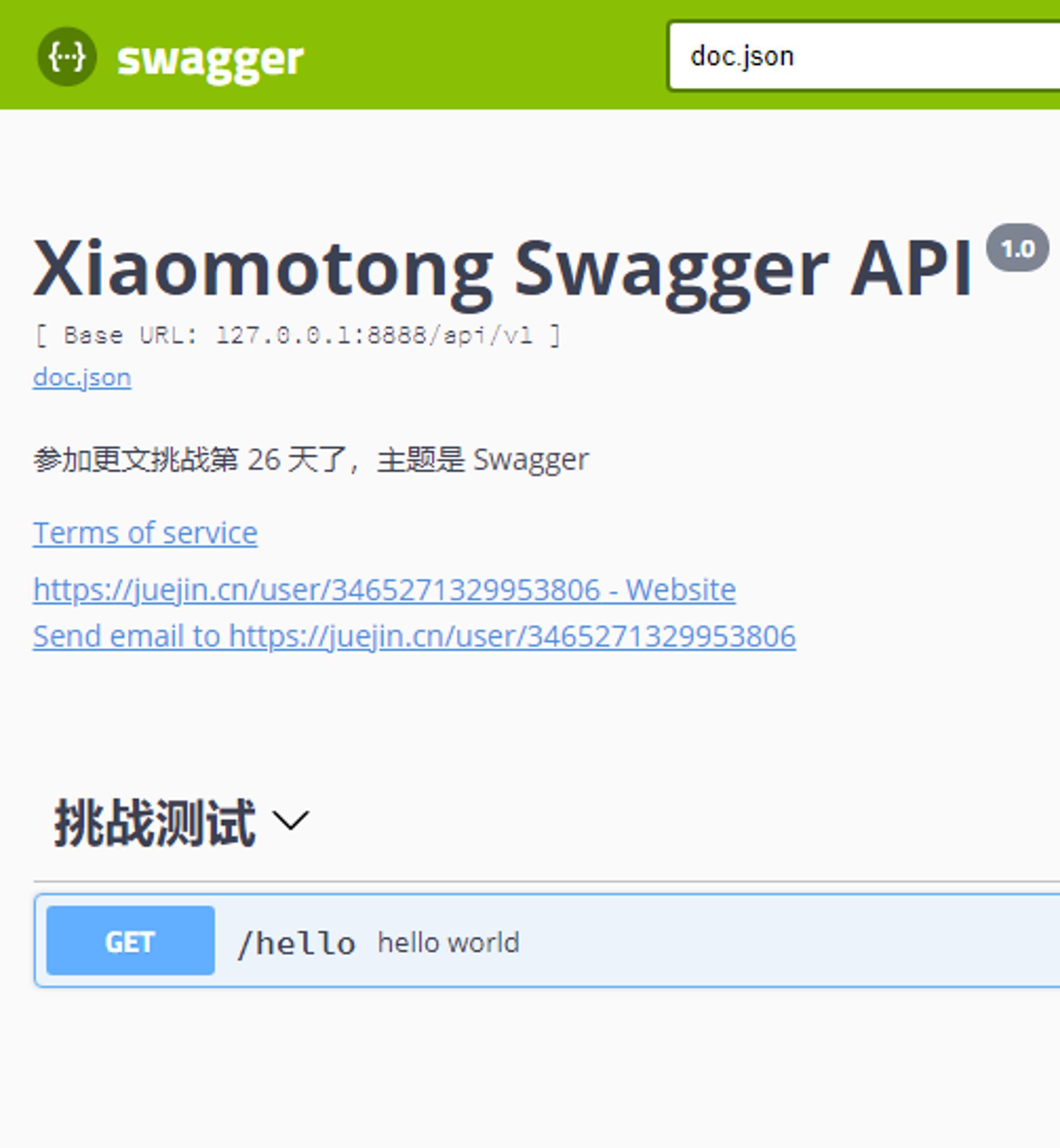Collapse the 挑战测试 section chevron
The height and width of the screenshot is (1148, 1060).
(x=291, y=821)
